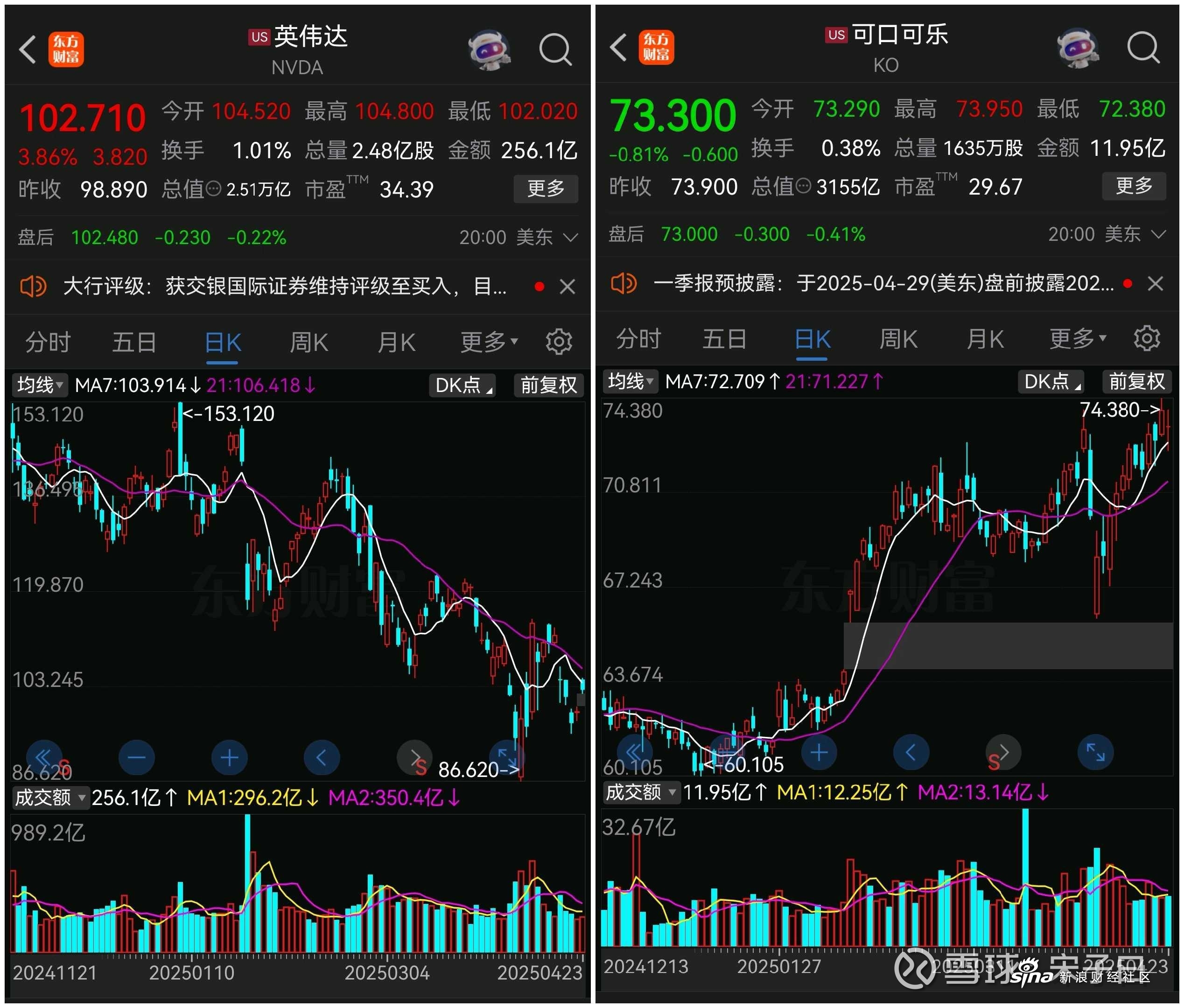The image size is (1184, 1008).
Task: Open chart settings gear on KO panel
Action: pos(1147,338)
